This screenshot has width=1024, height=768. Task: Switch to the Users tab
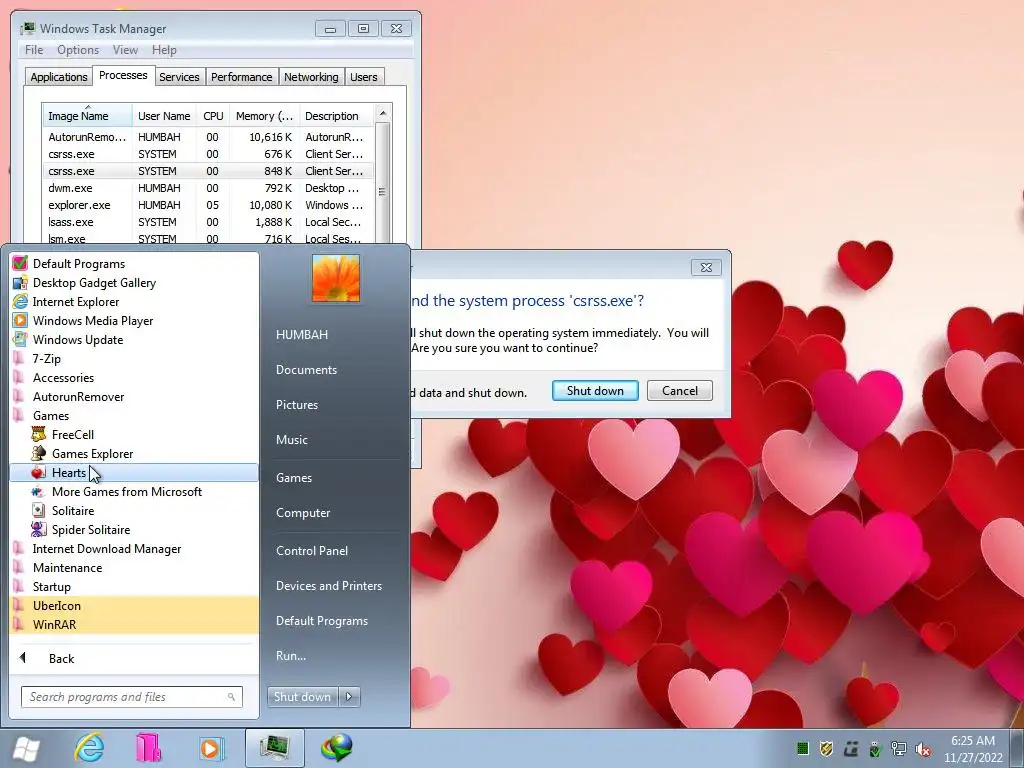[364, 77]
